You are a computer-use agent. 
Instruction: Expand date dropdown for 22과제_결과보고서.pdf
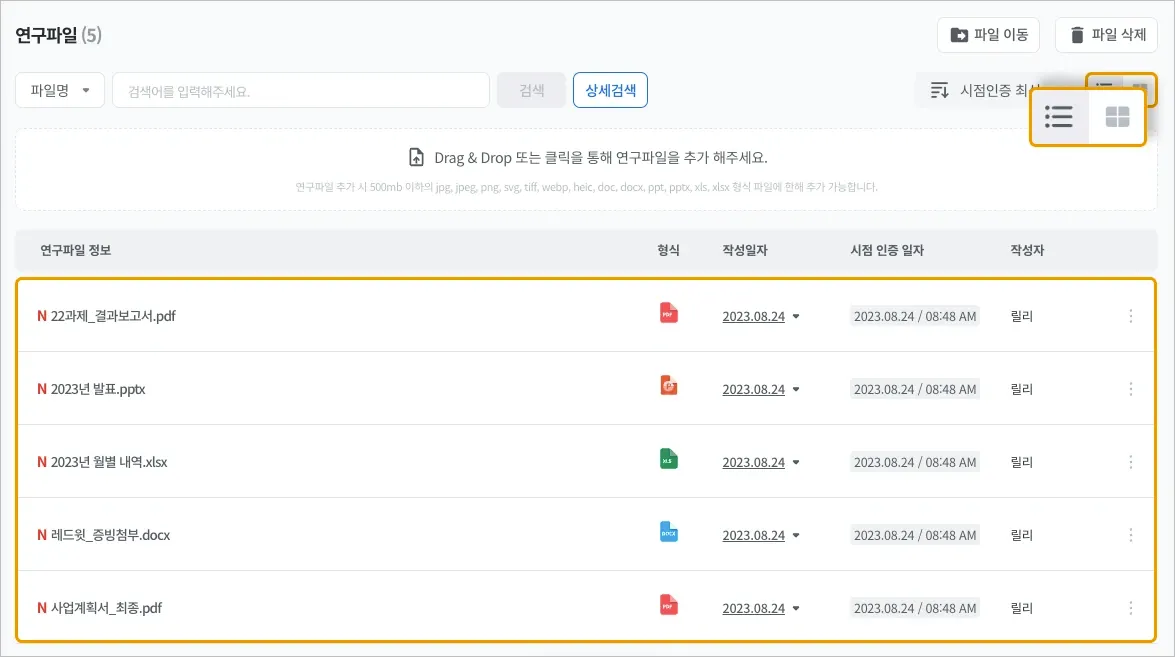796,317
